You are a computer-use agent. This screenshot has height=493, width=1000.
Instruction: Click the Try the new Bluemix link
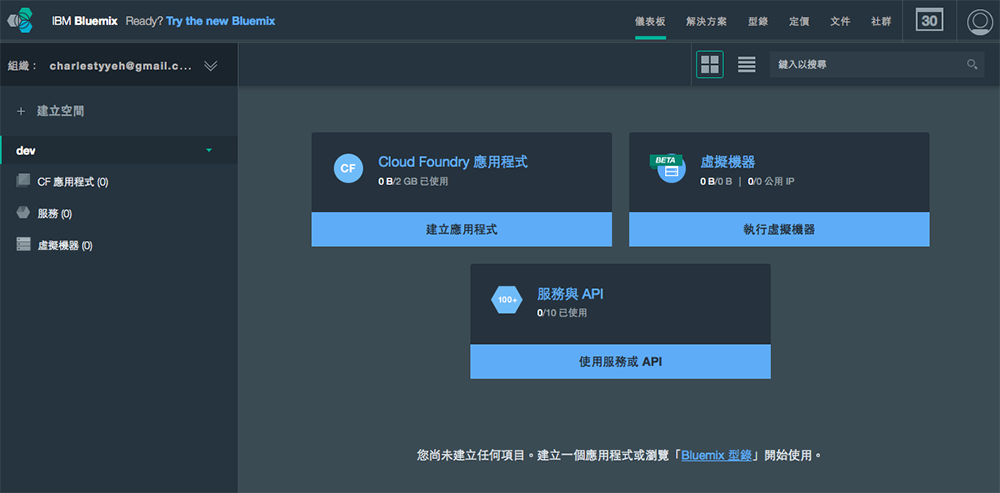[221, 21]
